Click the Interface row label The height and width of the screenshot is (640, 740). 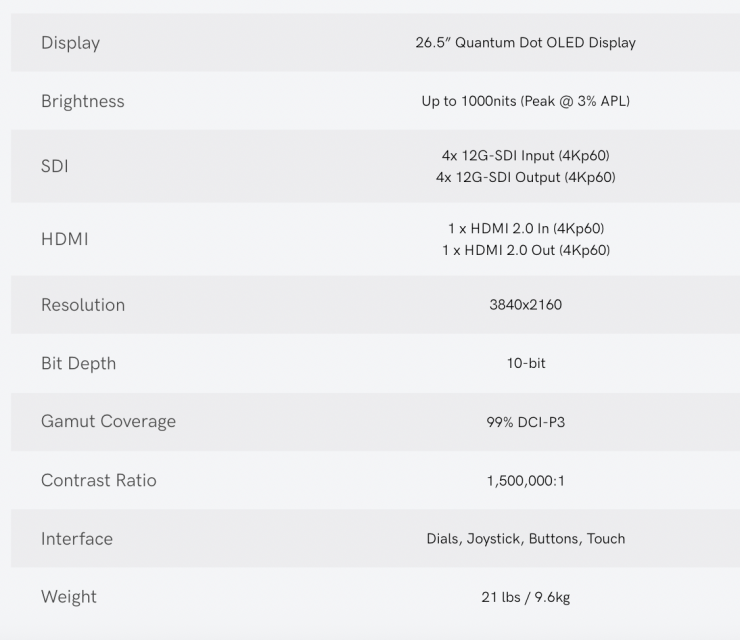pos(76,538)
